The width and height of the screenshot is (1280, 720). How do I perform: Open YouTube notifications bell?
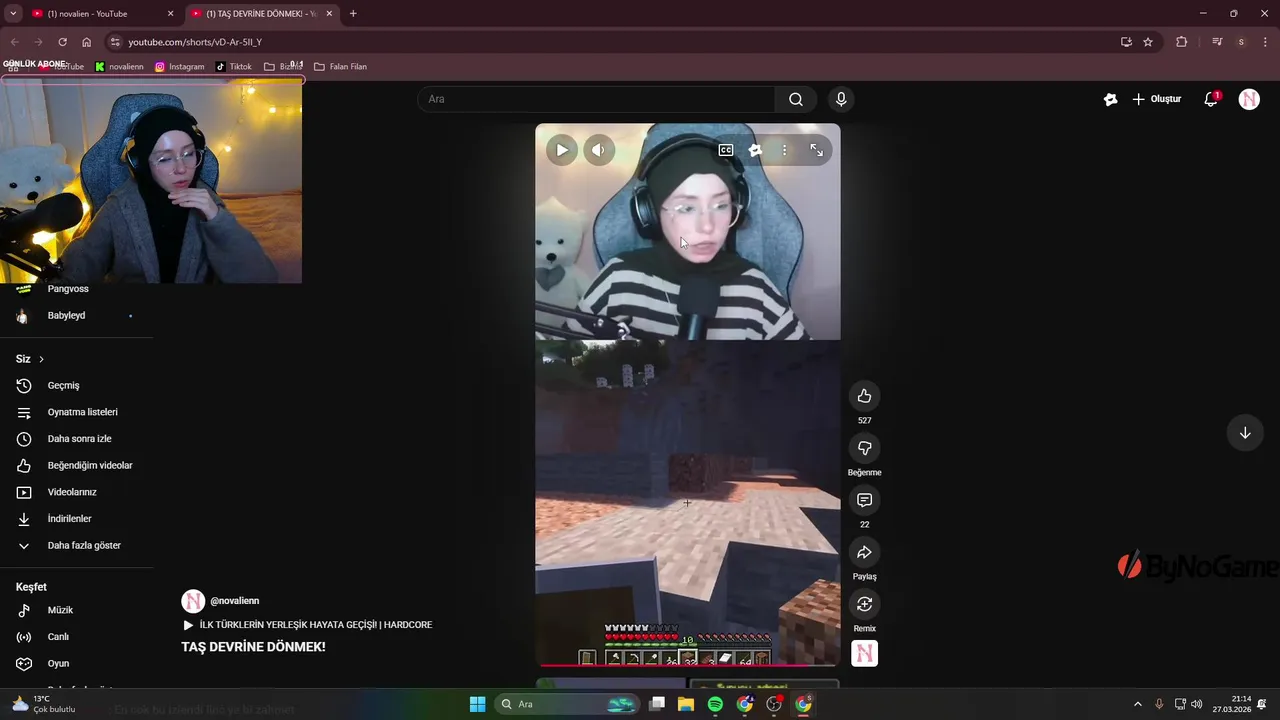tap(1211, 99)
